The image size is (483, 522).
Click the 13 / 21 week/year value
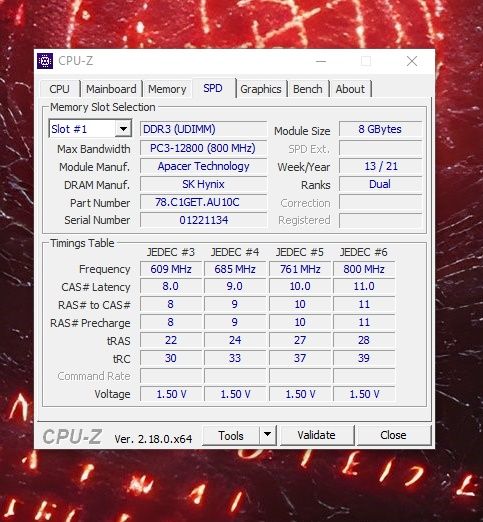pyautogui.click(x=380, y=166)
